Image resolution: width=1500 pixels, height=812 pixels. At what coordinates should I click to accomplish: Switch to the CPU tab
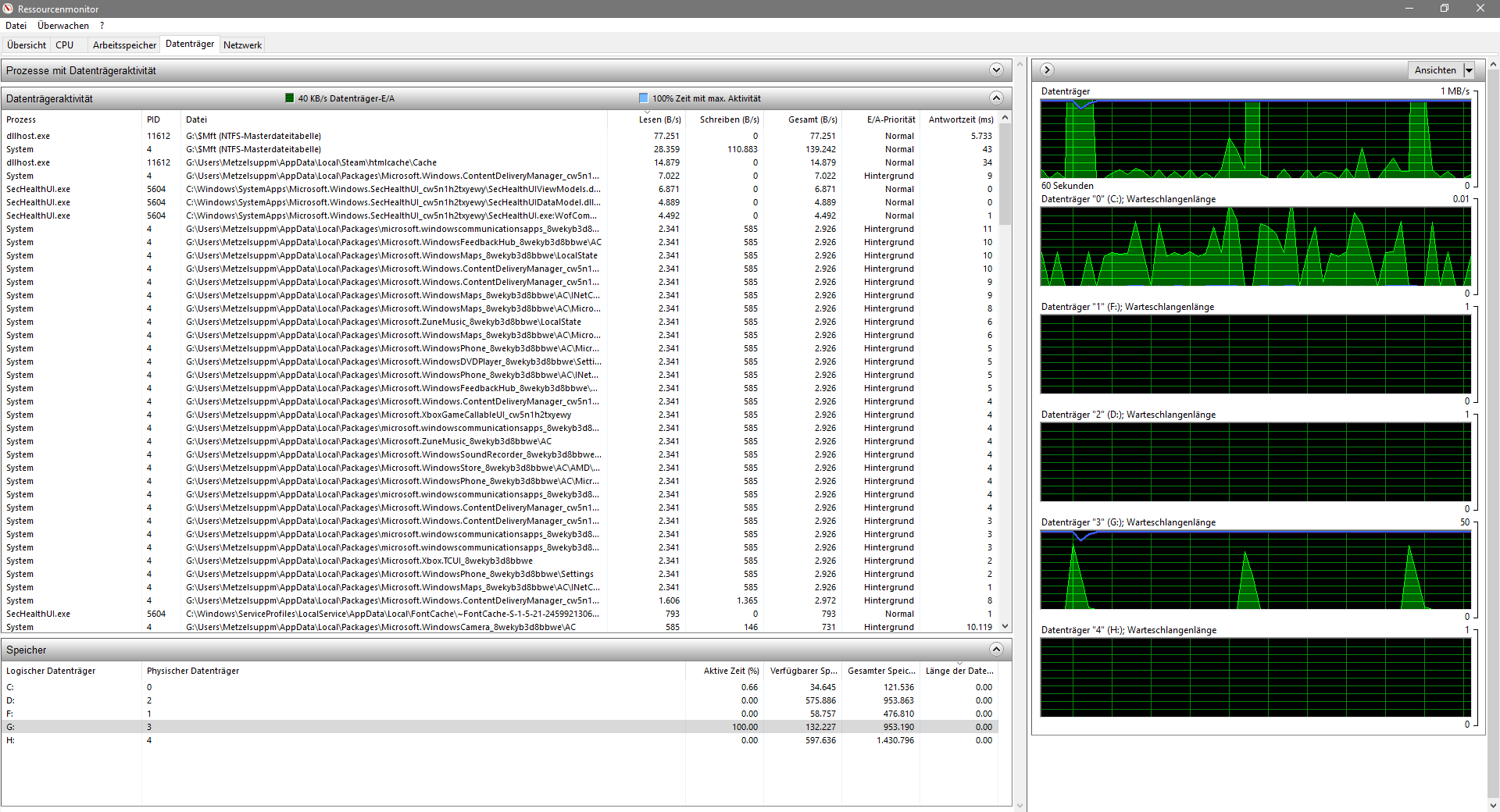coord(65,45)
